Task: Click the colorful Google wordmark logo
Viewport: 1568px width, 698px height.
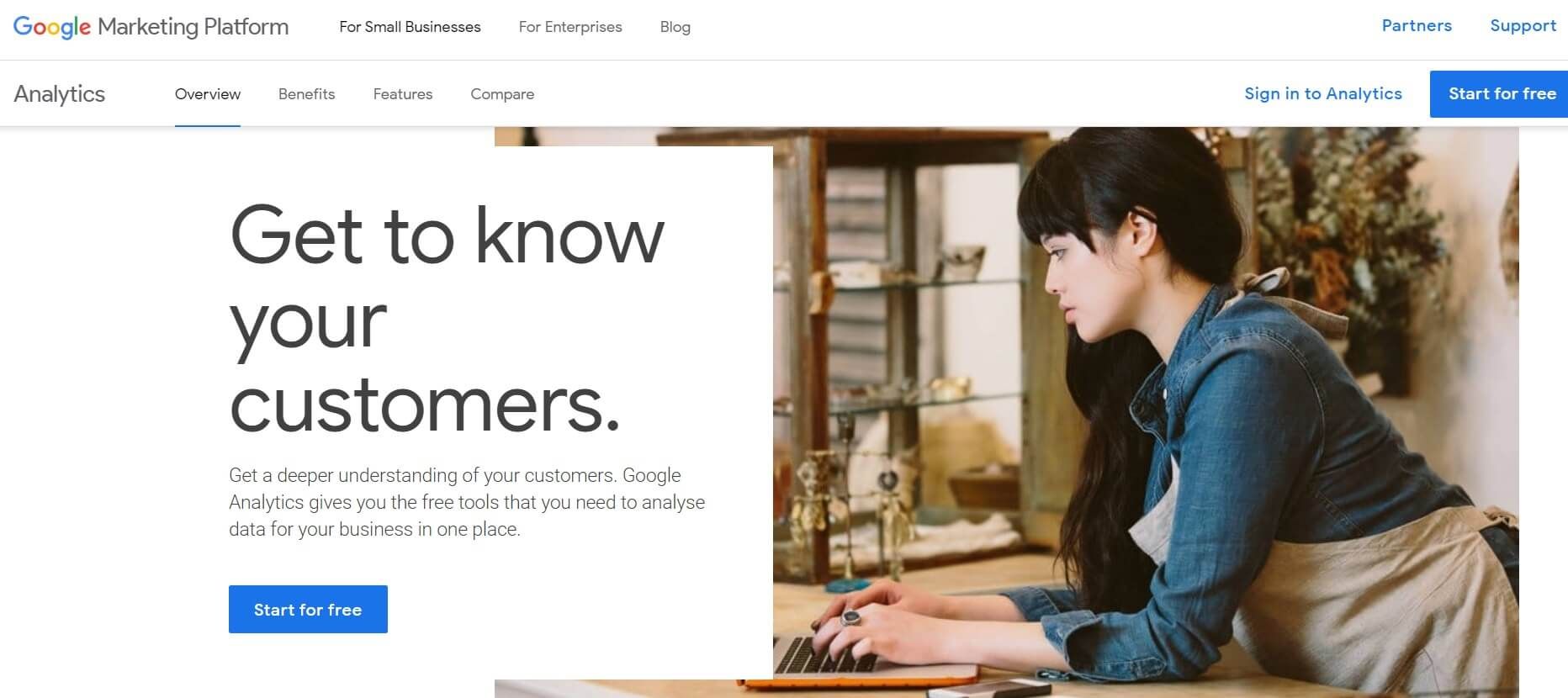Action: (x=52, y=27)
